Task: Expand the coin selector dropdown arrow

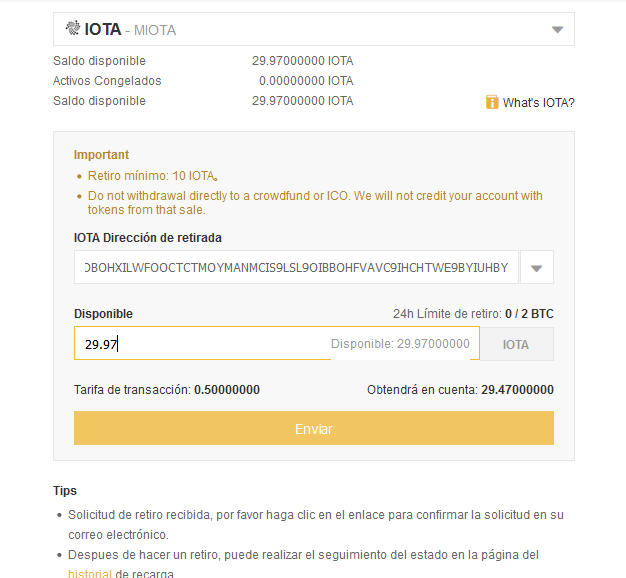Action: pos(557,30)
